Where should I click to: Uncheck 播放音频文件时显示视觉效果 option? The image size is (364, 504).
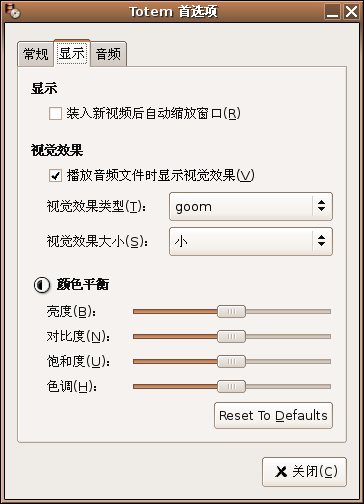tap(55, 175)
